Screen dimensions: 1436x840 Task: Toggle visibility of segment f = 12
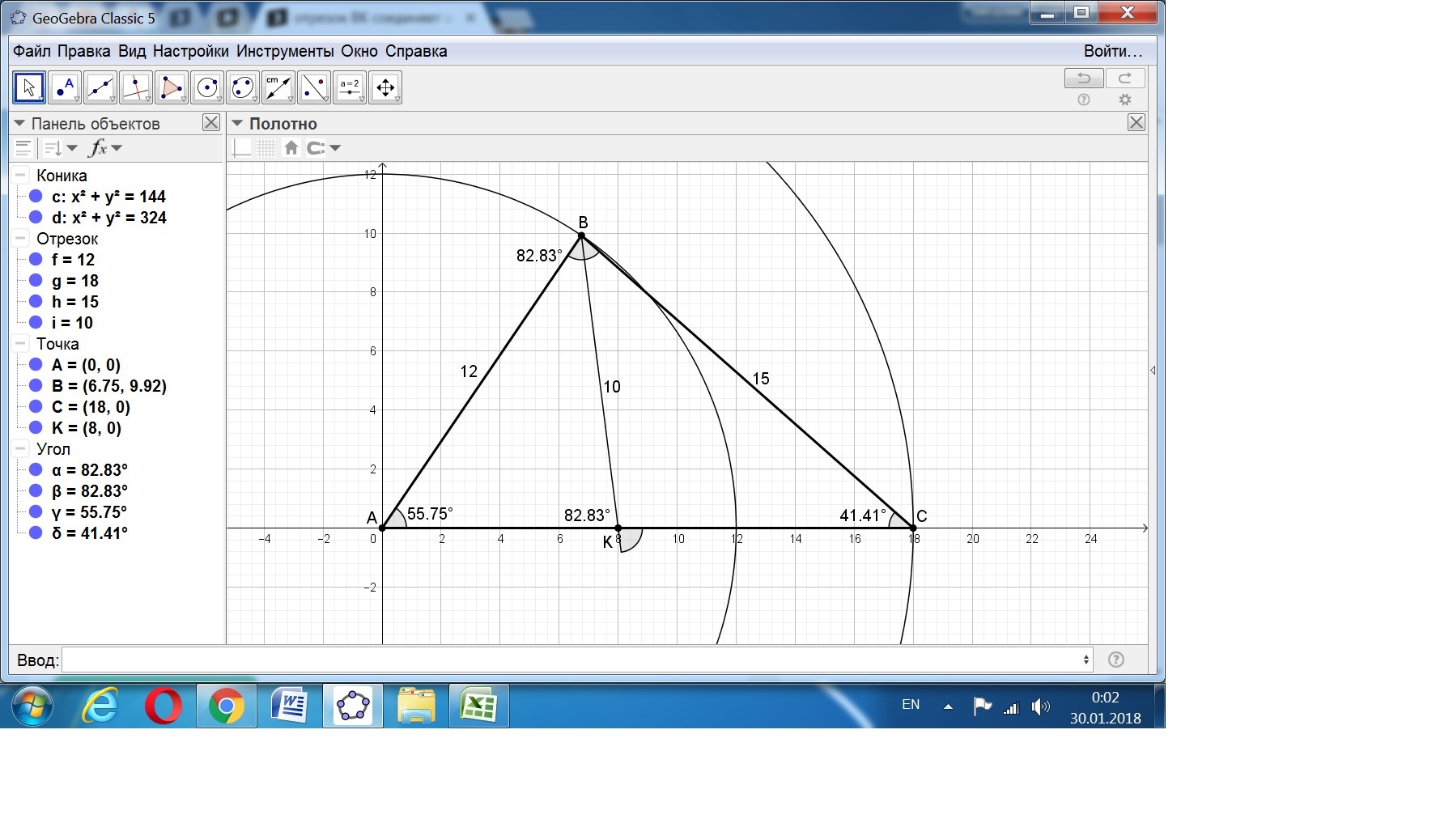[x=36, y=259]
